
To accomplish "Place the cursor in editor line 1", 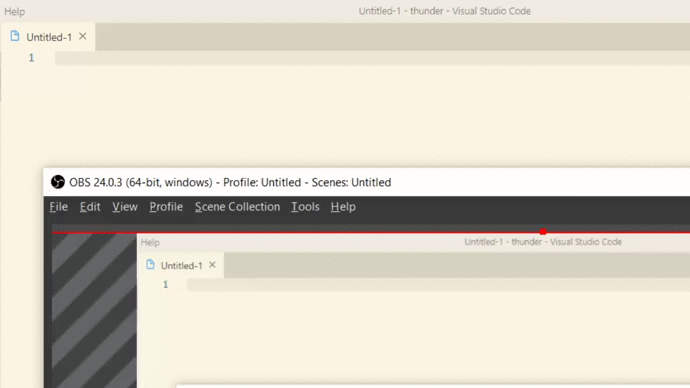I will coord(372,58).
